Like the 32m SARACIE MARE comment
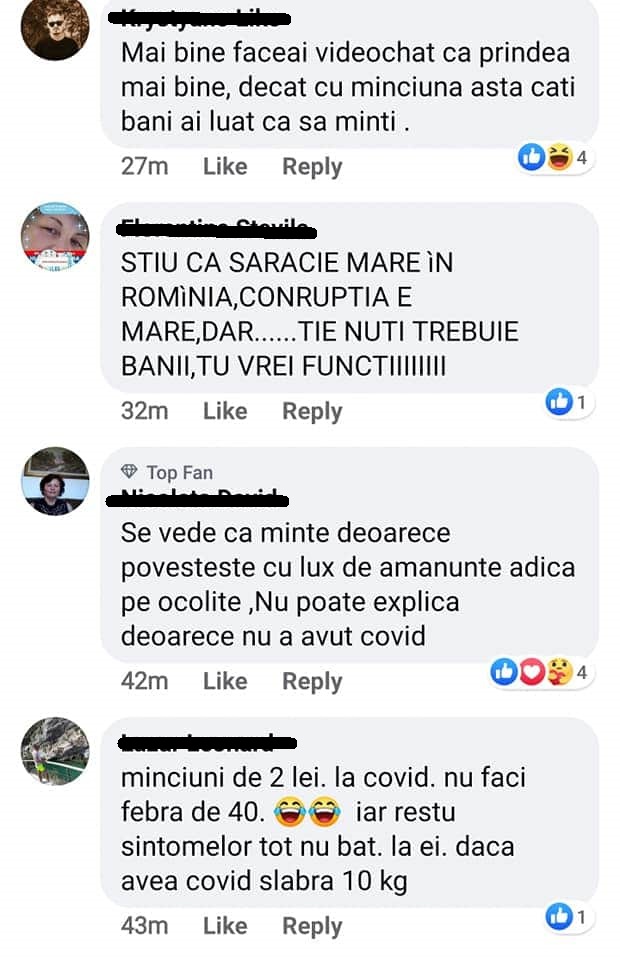Screen dimensions: 620x960 pos(225,411)
